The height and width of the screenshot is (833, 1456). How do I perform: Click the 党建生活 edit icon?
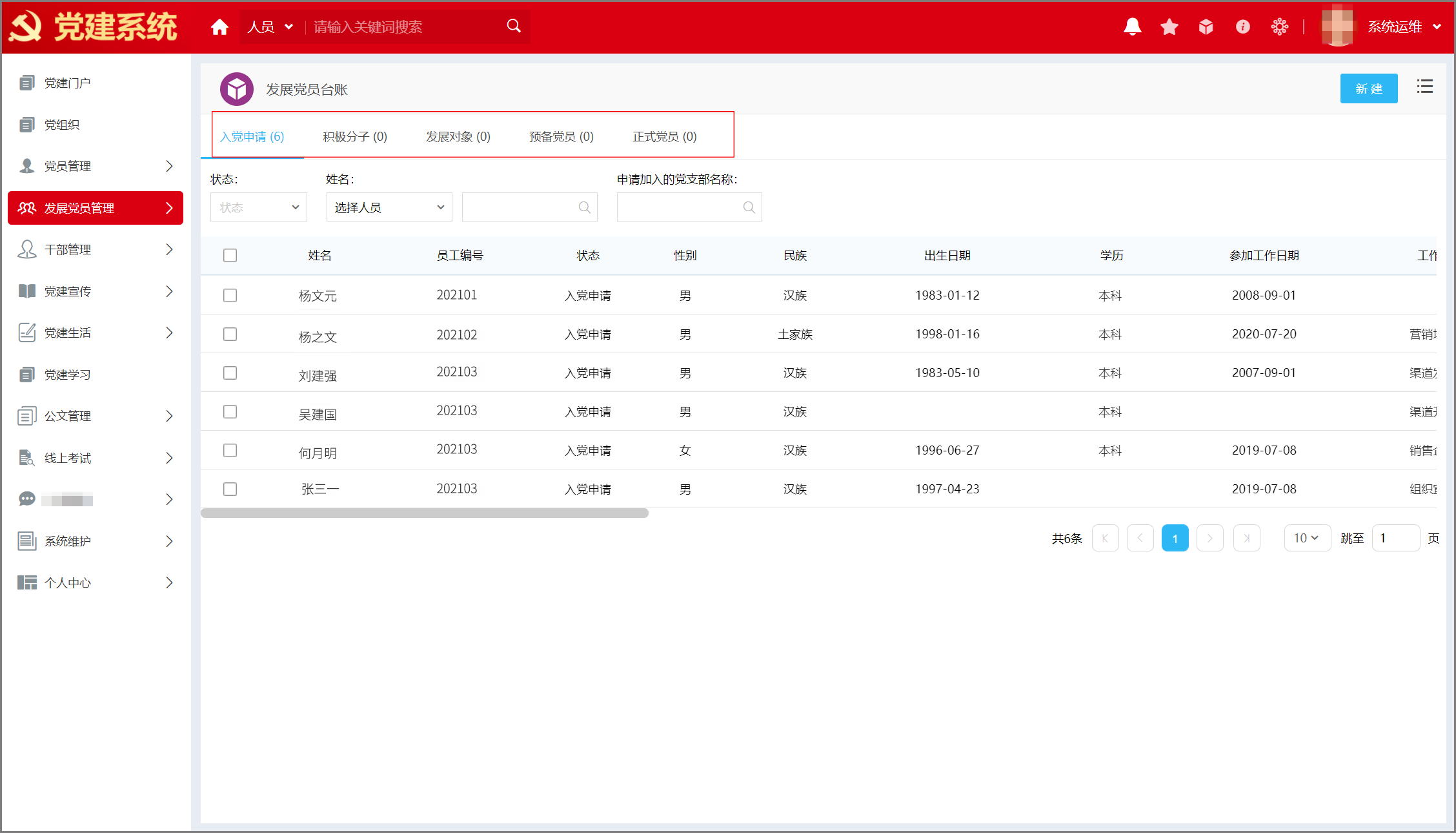[x=26, y=333]
